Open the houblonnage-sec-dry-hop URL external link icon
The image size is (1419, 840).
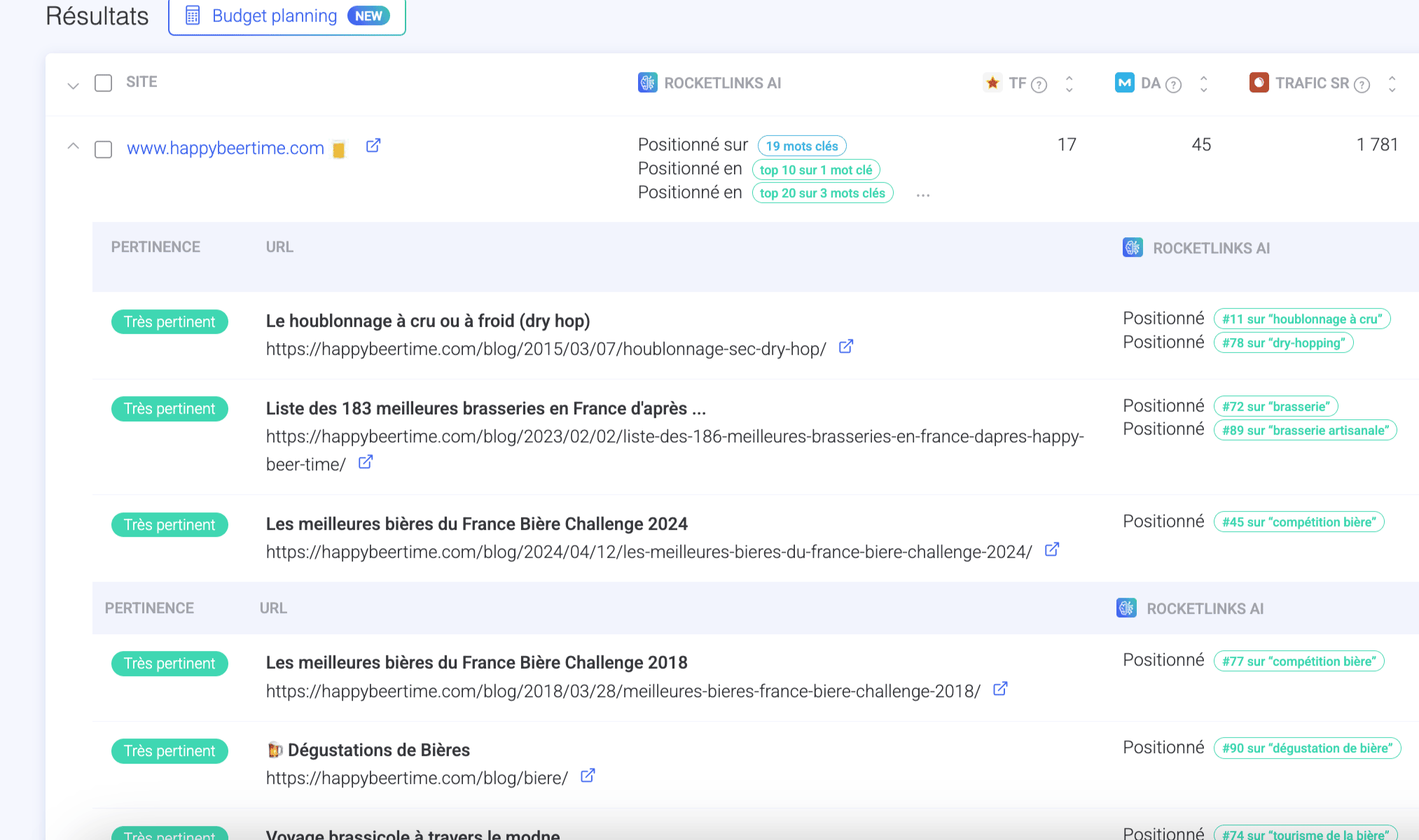click(x=846, y=346)
